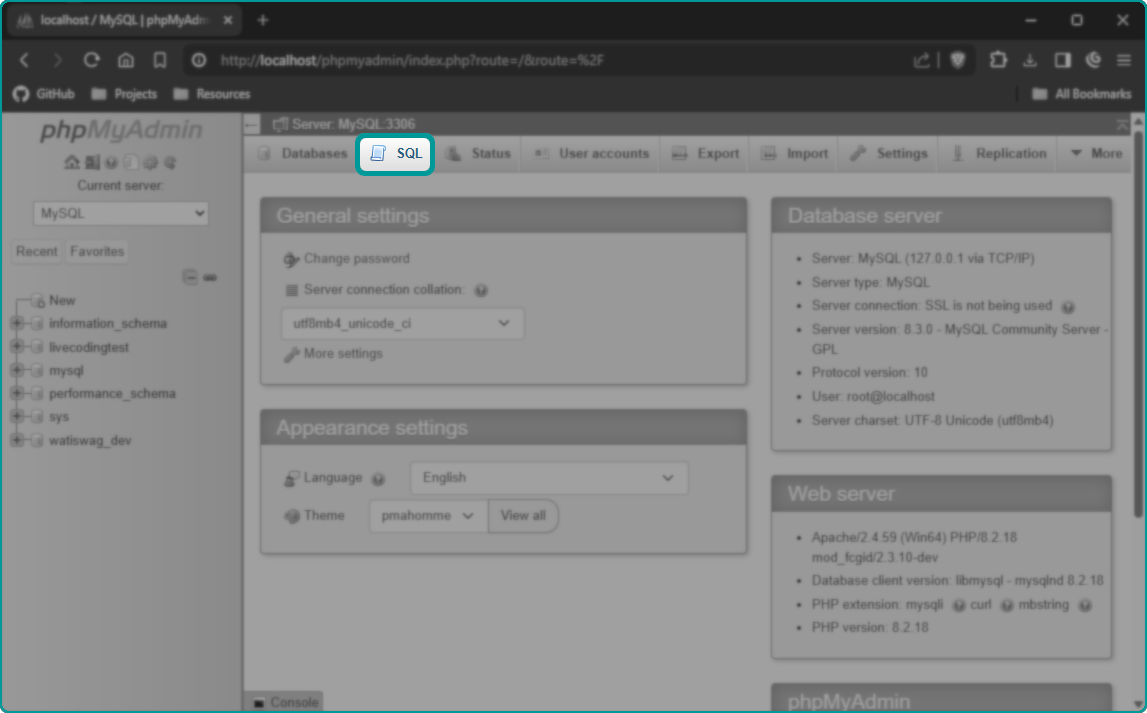Open the Brave shields icon

(957, 61)
